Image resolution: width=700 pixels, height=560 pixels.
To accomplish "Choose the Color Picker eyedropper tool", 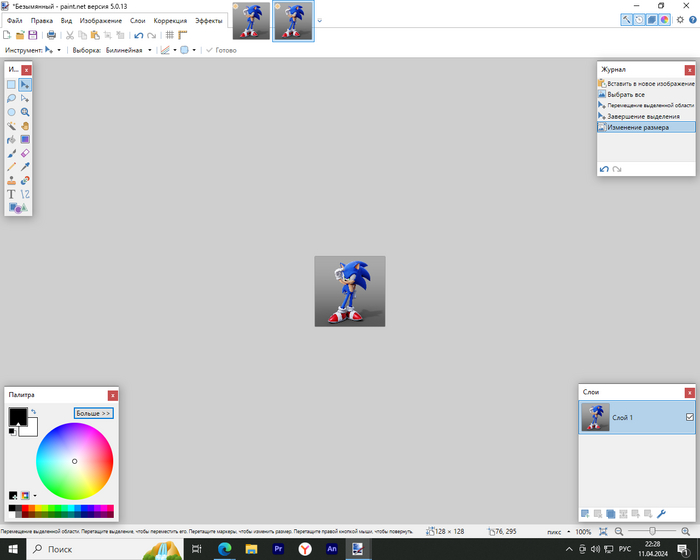I will pyautogui.click(x=25, y=167).
